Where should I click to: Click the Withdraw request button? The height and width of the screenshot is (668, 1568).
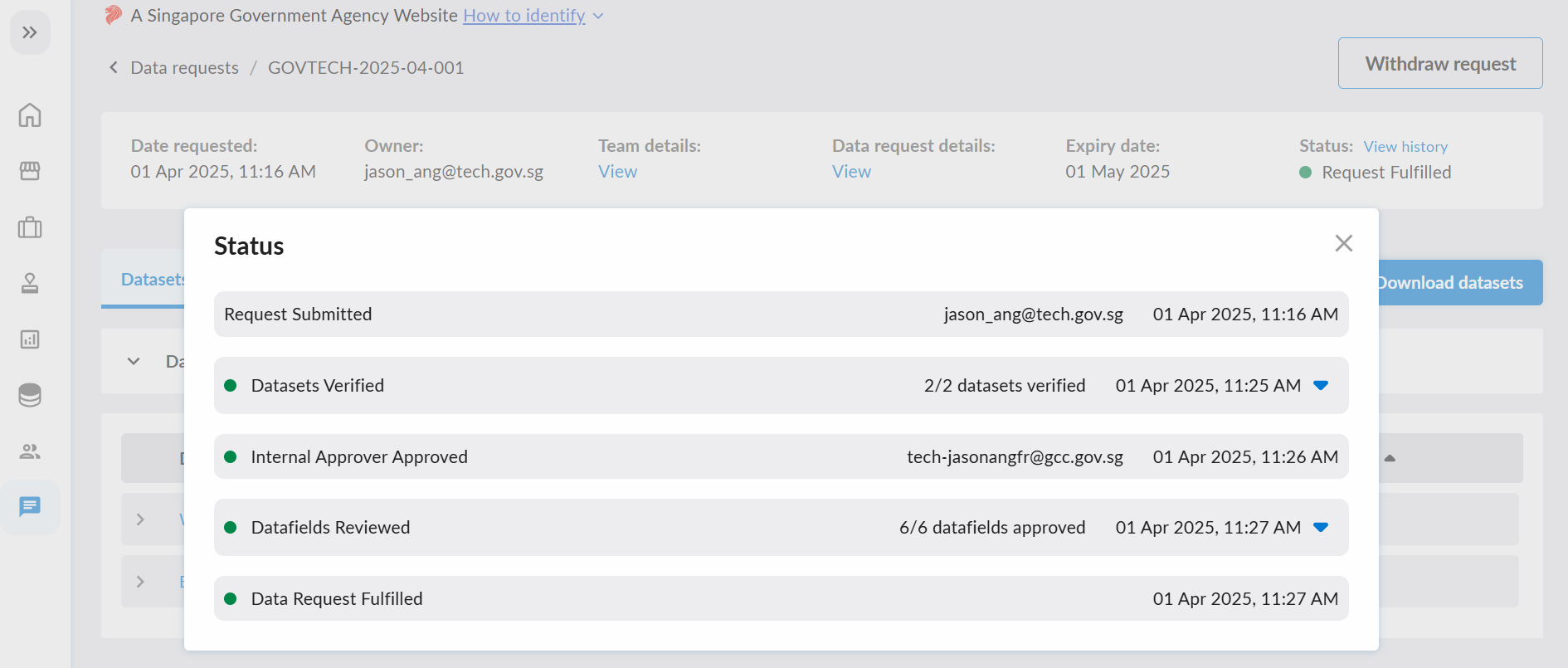[x=1440, y=63]
